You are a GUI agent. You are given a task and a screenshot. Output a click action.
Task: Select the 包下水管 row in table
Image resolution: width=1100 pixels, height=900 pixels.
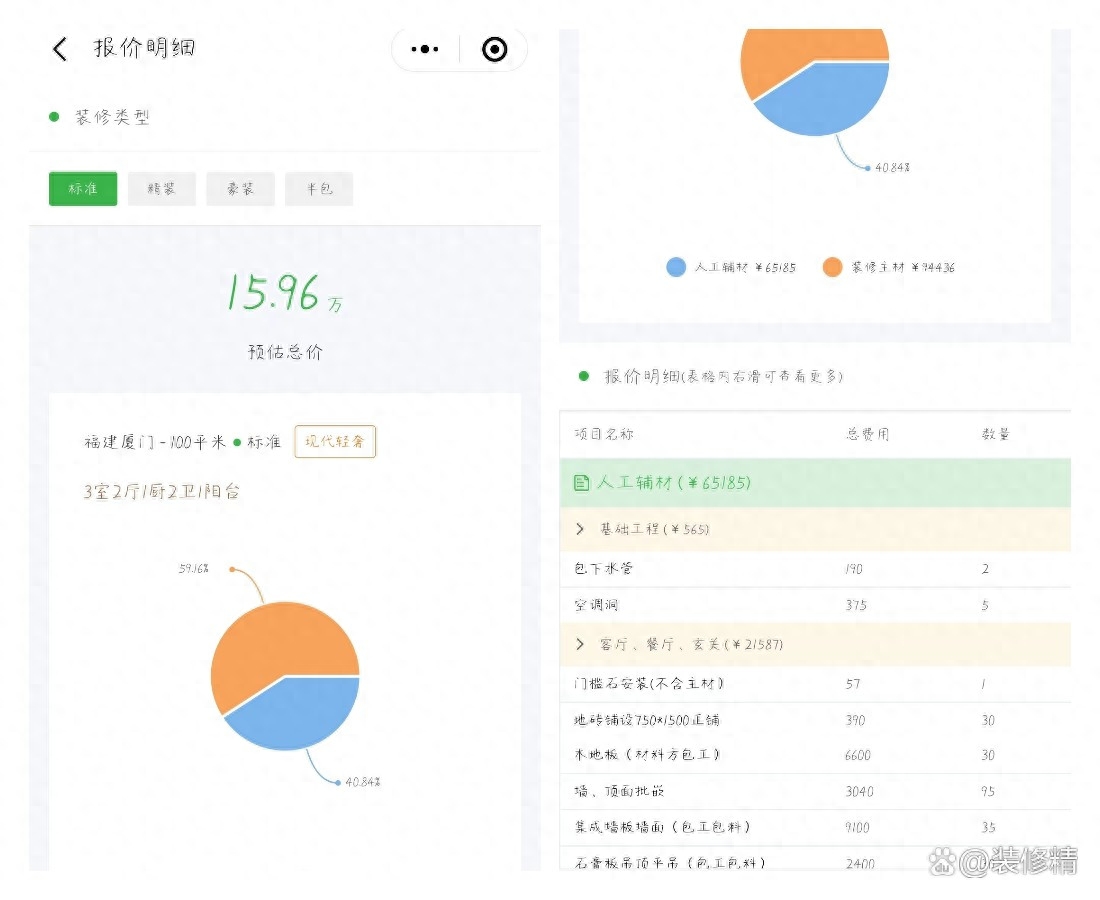point(814,568)
